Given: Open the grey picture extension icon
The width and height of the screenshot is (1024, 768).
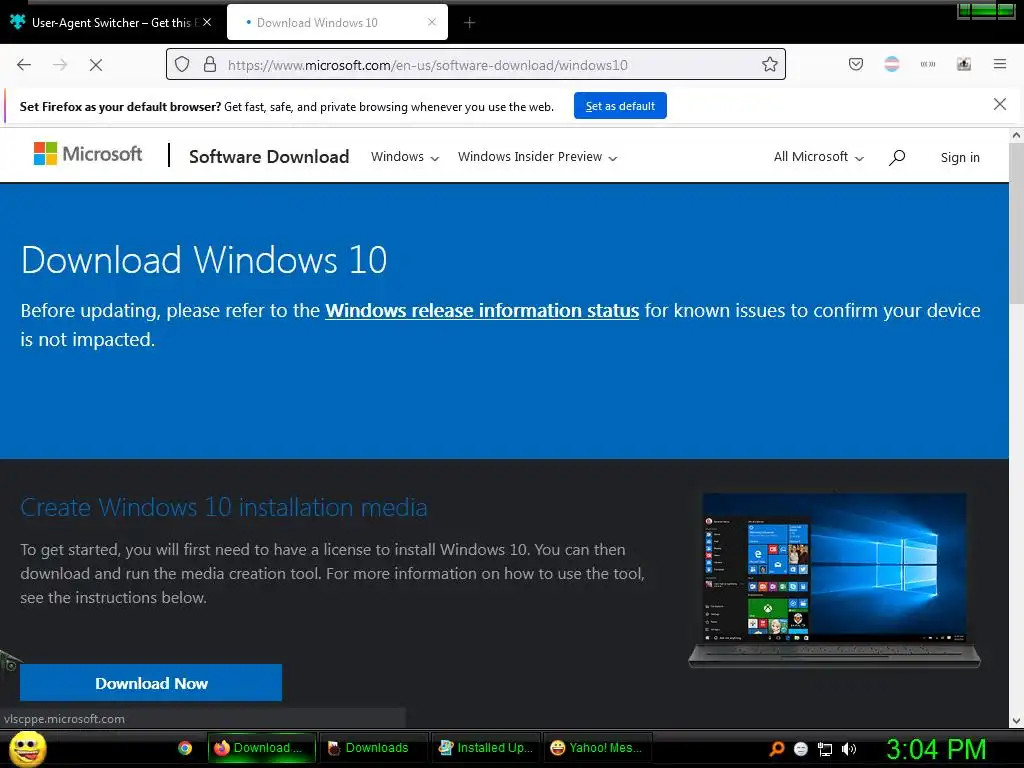Looking at the screenshot, I should coord(964,64).
